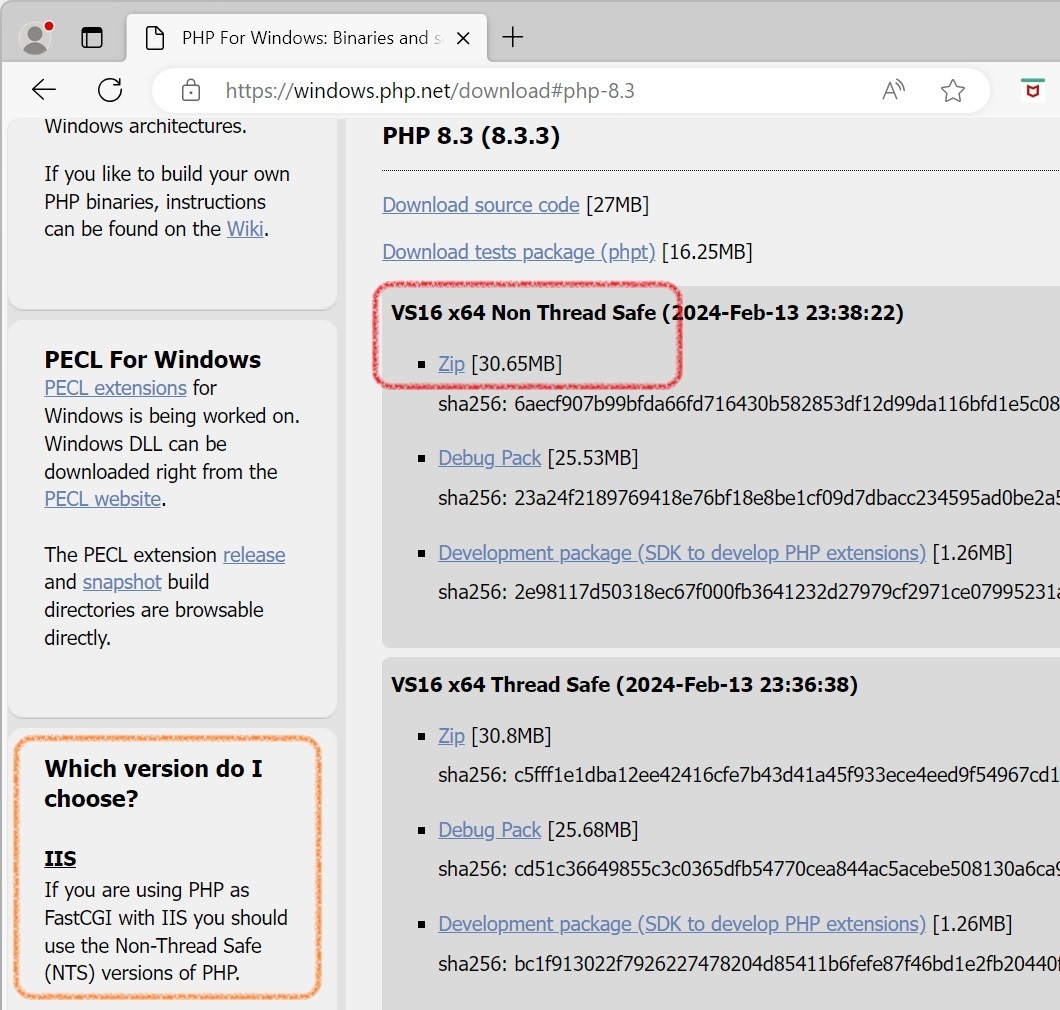1060x1010 pixels.
Task: Click the site info lock icon
Action: (x=190, y=91)
